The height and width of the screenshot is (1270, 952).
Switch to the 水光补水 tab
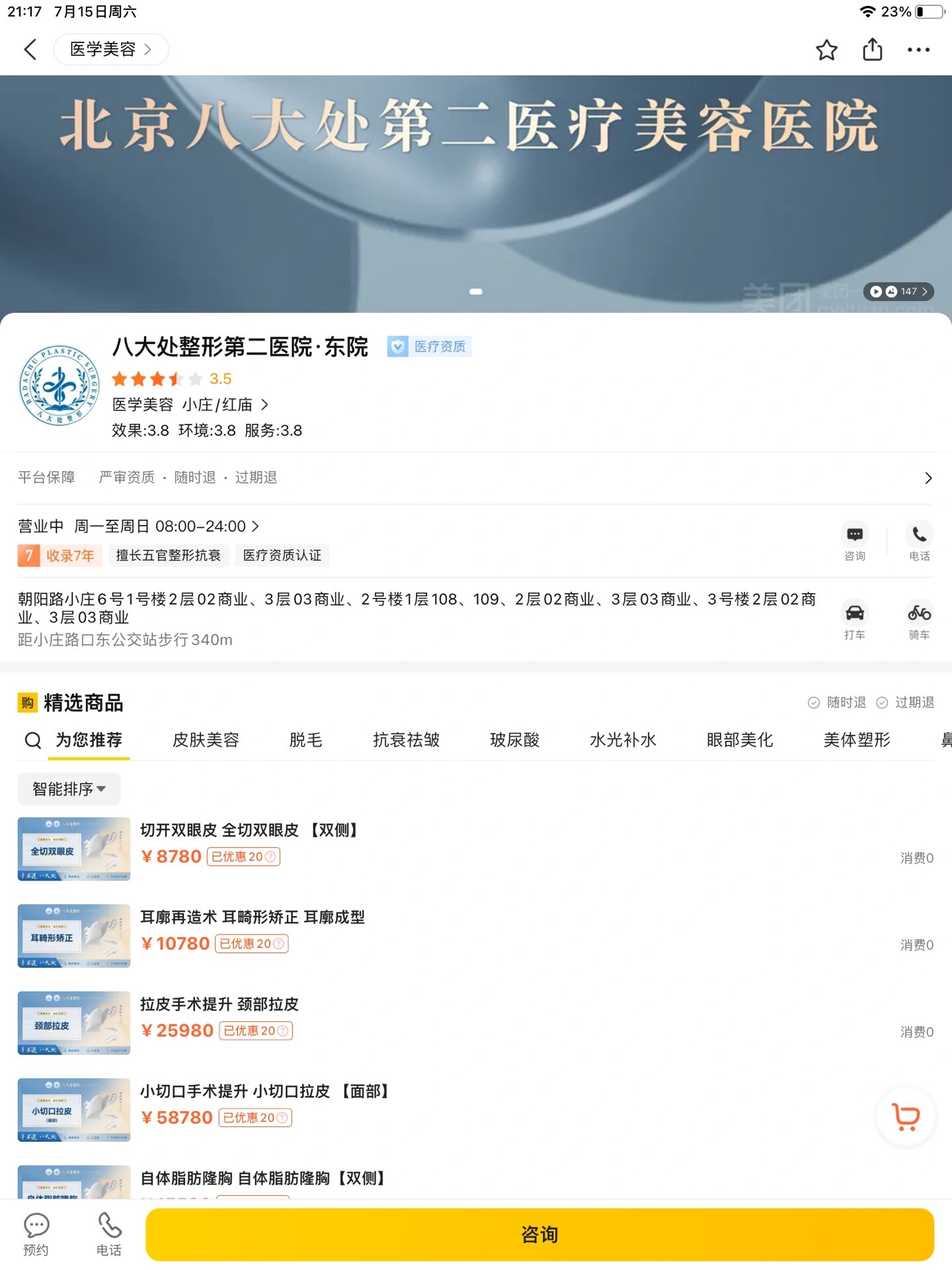pos(623,740)
